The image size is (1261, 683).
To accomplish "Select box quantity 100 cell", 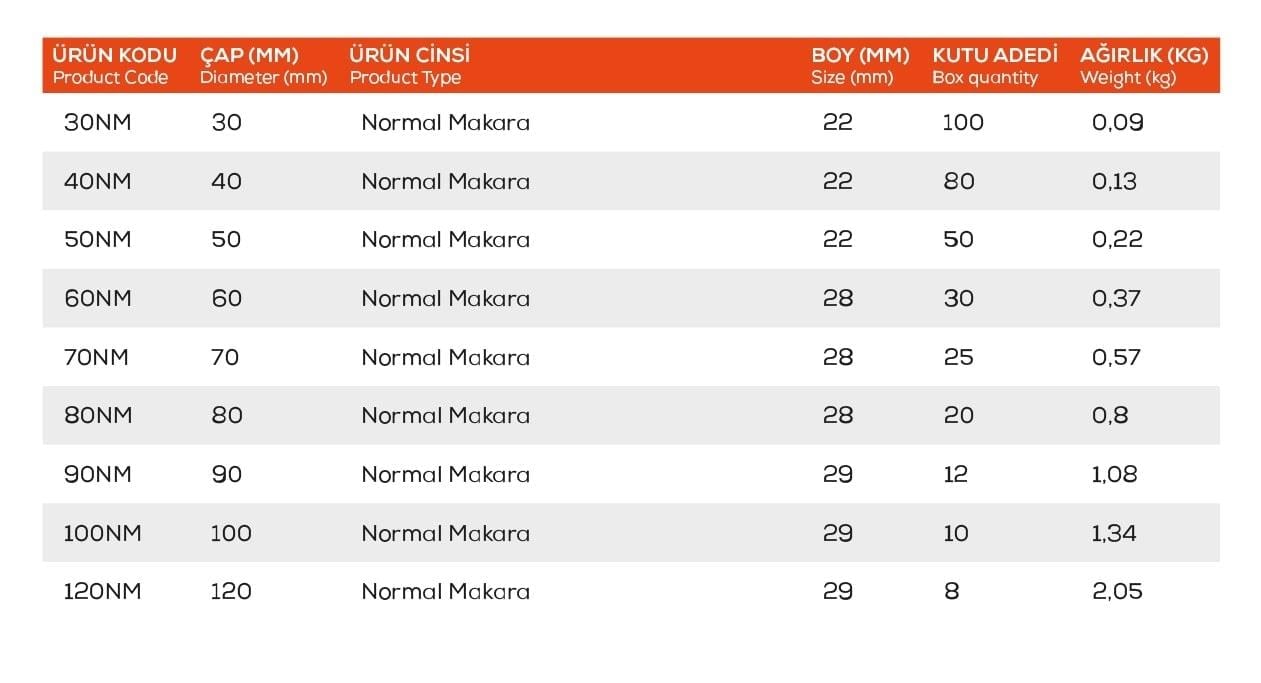I will pos(963,123).
